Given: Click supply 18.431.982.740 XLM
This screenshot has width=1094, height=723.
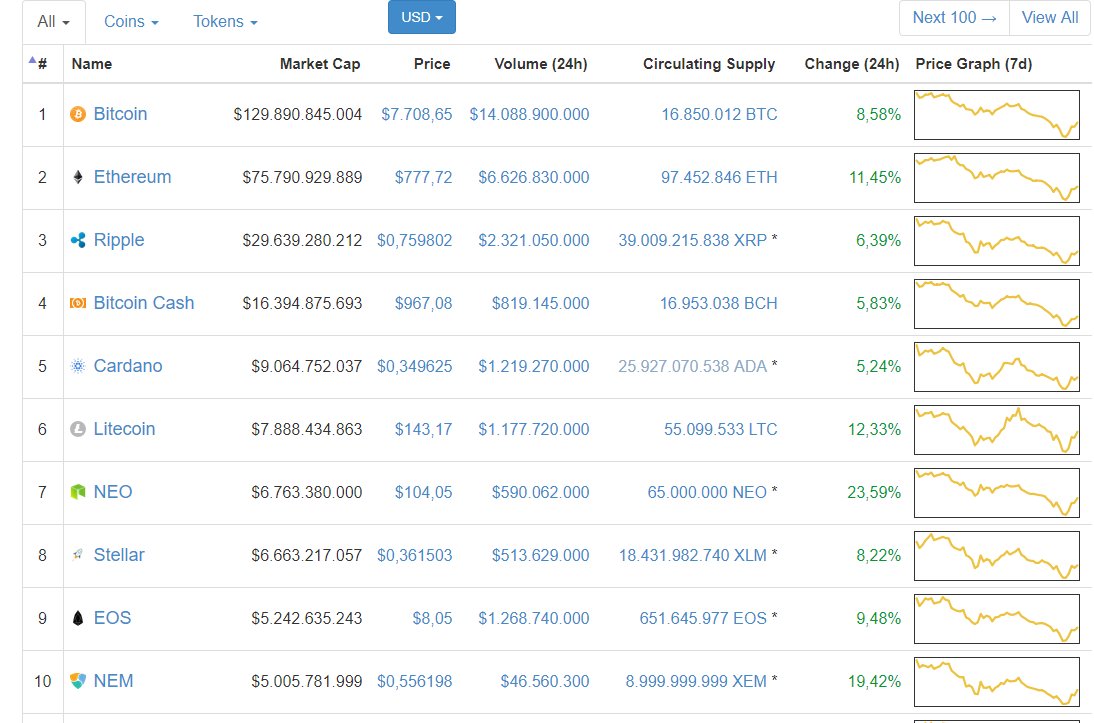Looking at the screenshot, I should 693,556.
